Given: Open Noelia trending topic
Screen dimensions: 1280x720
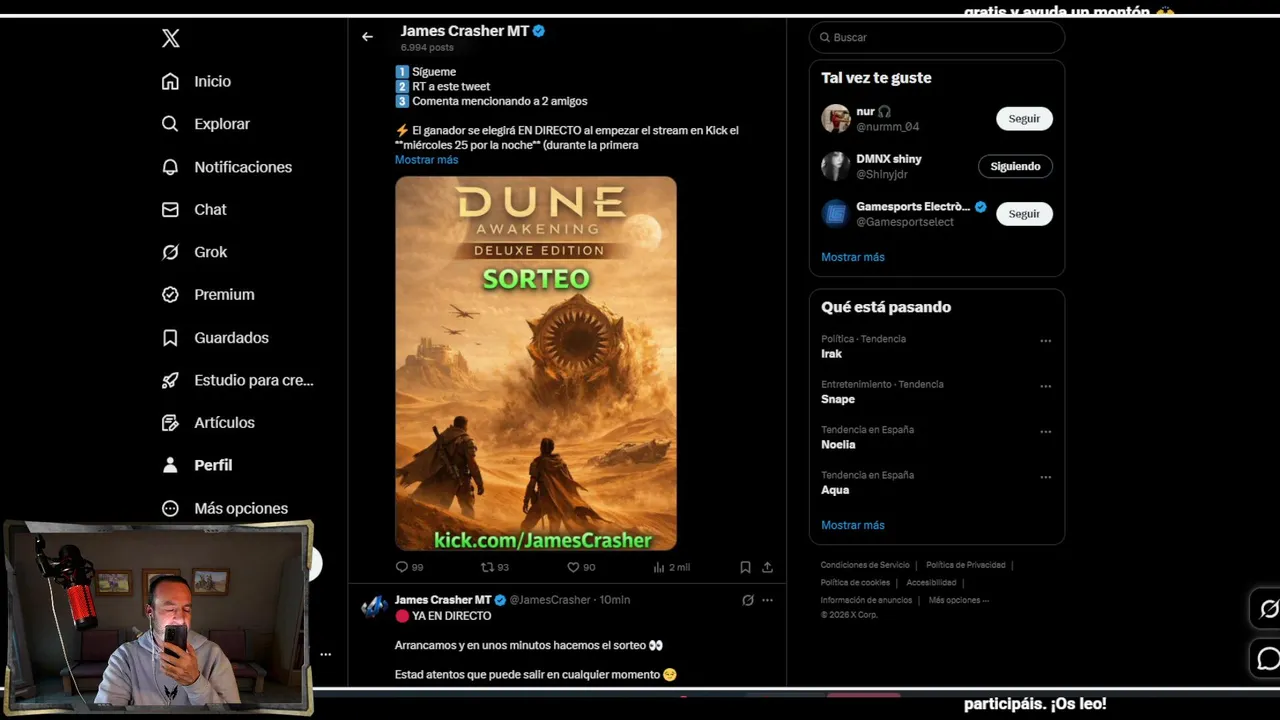Looking at the screenshot, I should pyautogui.click(x=838, y=445).
